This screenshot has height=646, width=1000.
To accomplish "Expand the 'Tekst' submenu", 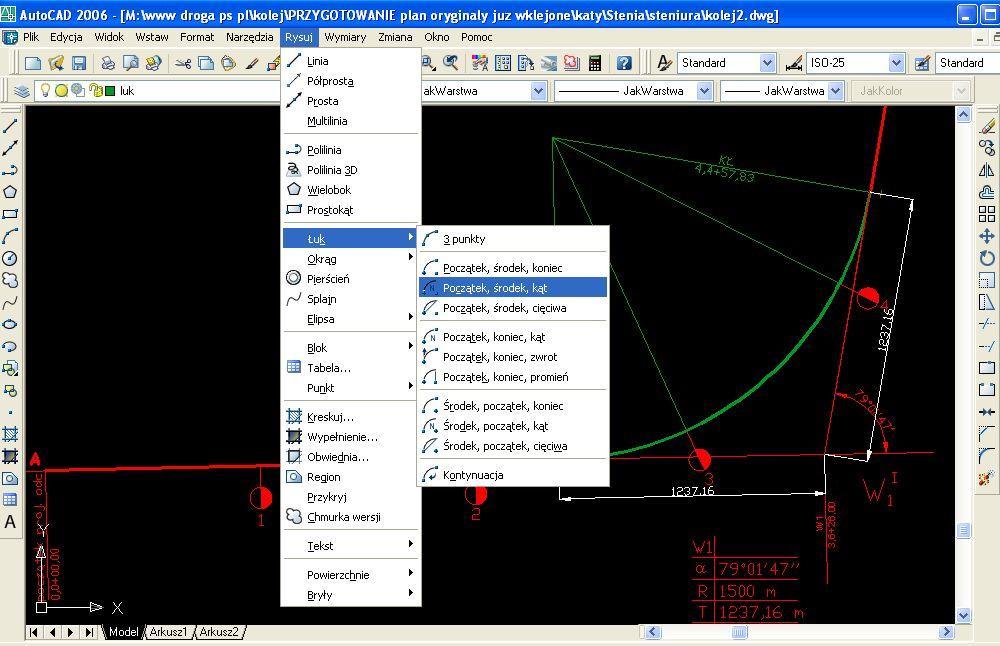I will 350,546.
